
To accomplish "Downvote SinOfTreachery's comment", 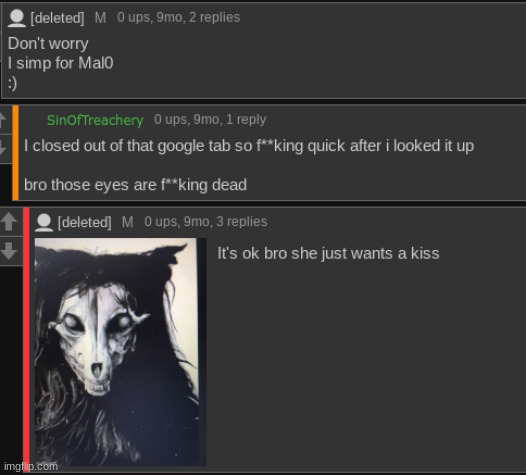I will pyautogui.click(x=3, y=147).
